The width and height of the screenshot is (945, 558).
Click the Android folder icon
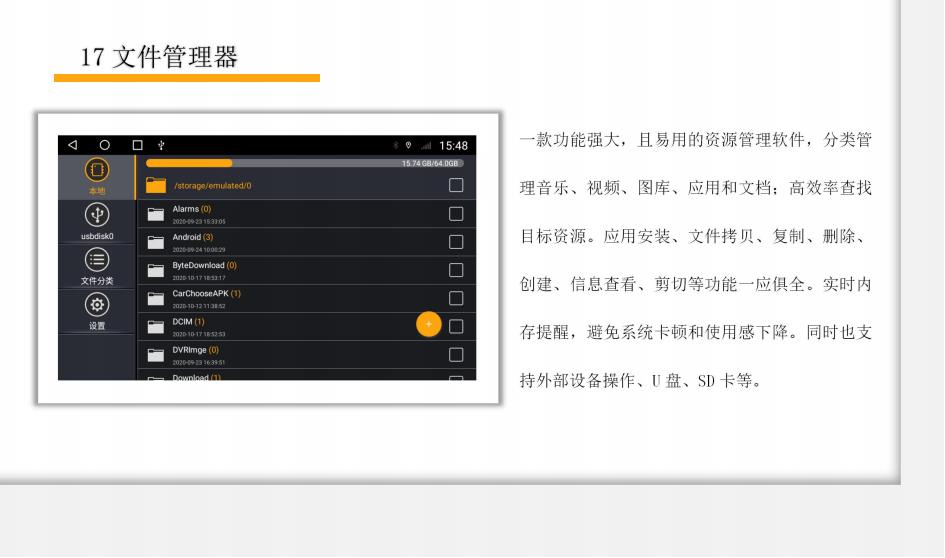click(156, 242)
